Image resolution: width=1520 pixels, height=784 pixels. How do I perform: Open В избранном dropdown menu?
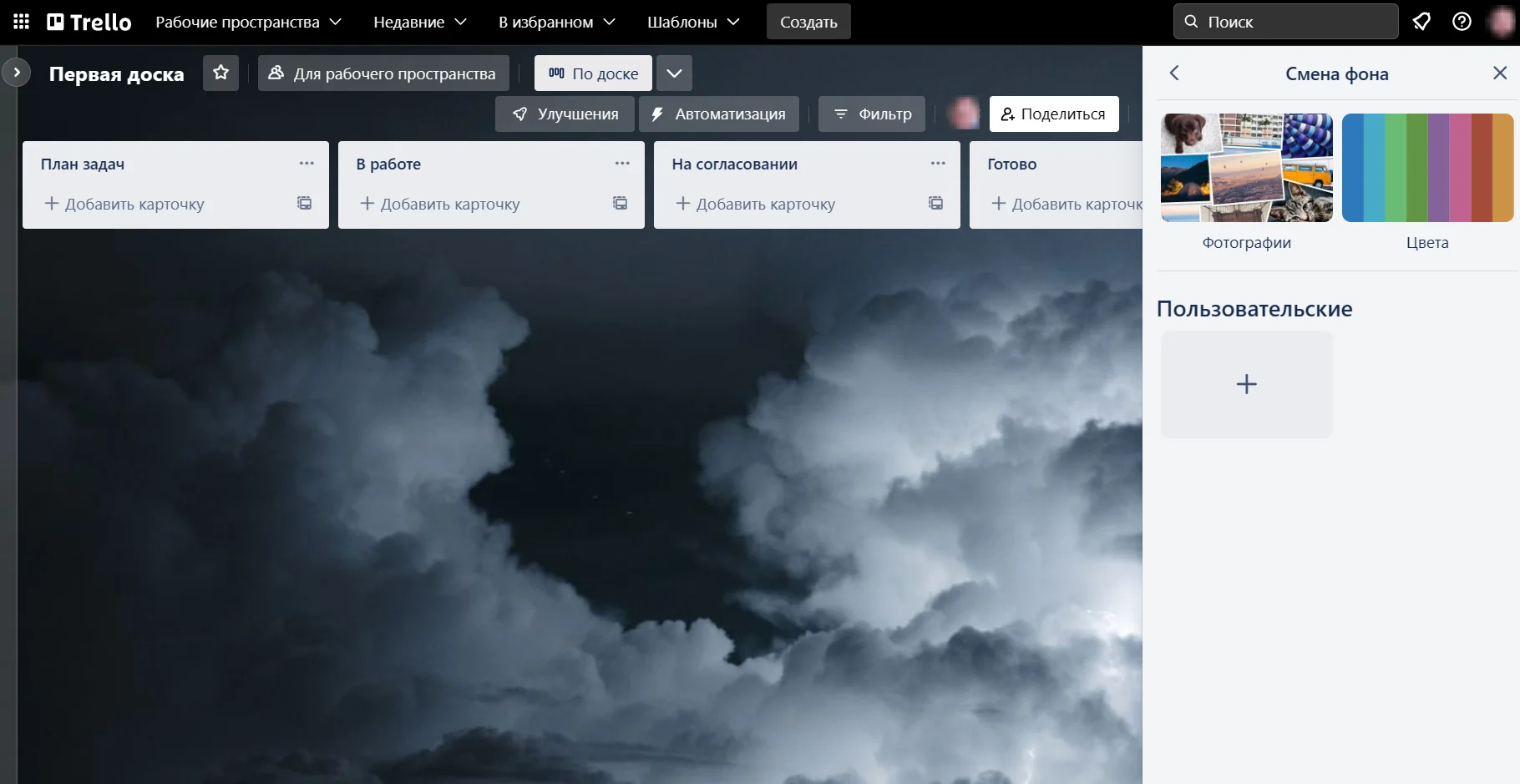coord(556,22)
